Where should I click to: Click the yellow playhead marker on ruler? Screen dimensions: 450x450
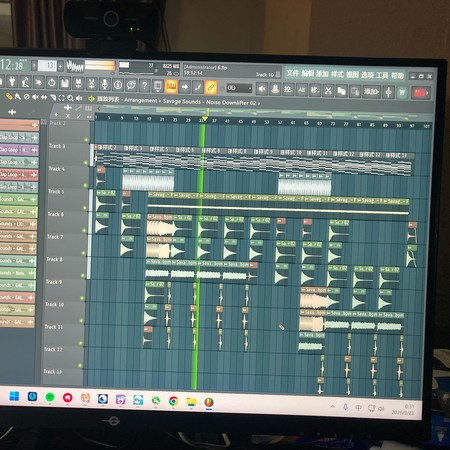point(205,119)
